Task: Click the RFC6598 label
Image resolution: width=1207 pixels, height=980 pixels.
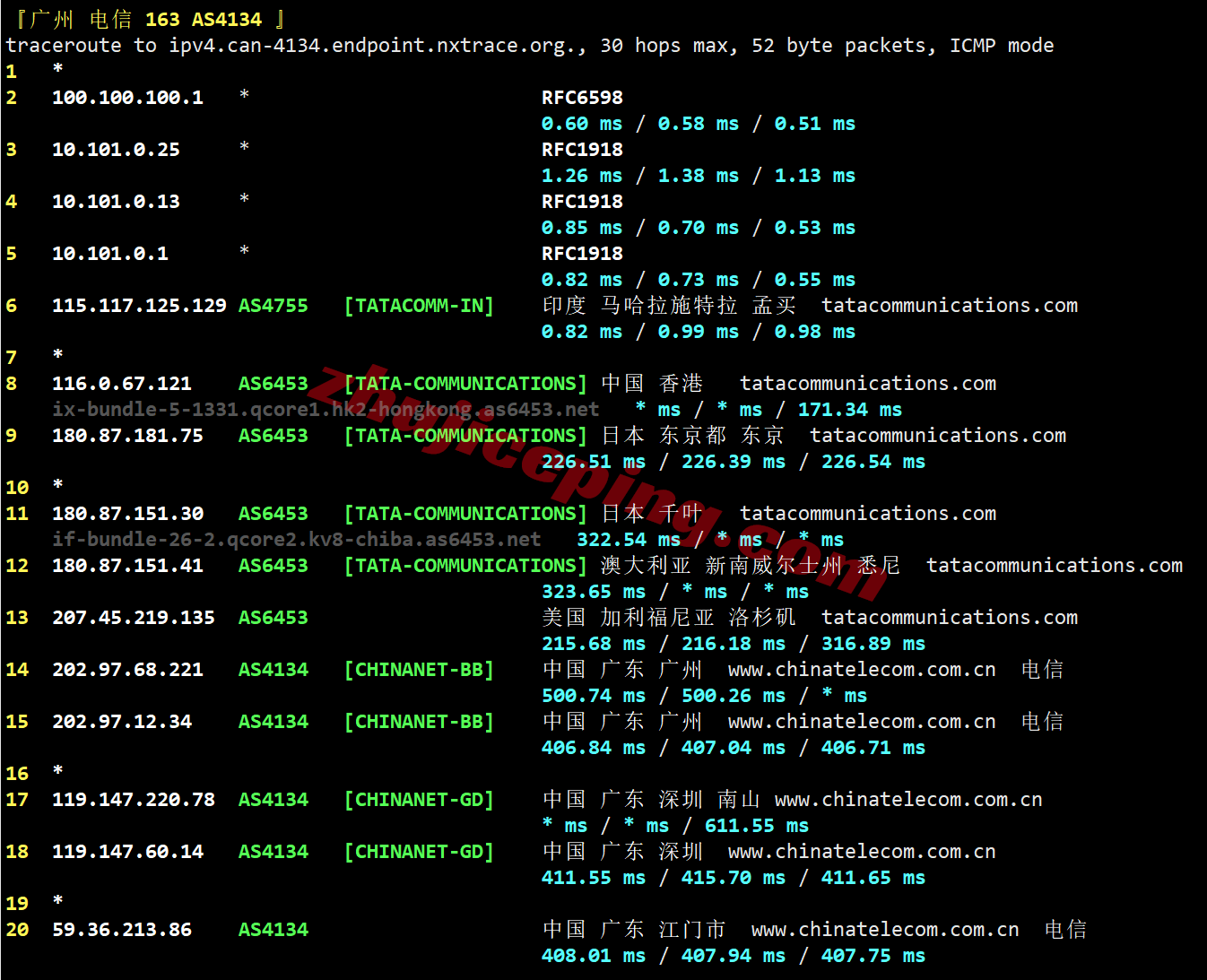Action: (x=582, y=98)
